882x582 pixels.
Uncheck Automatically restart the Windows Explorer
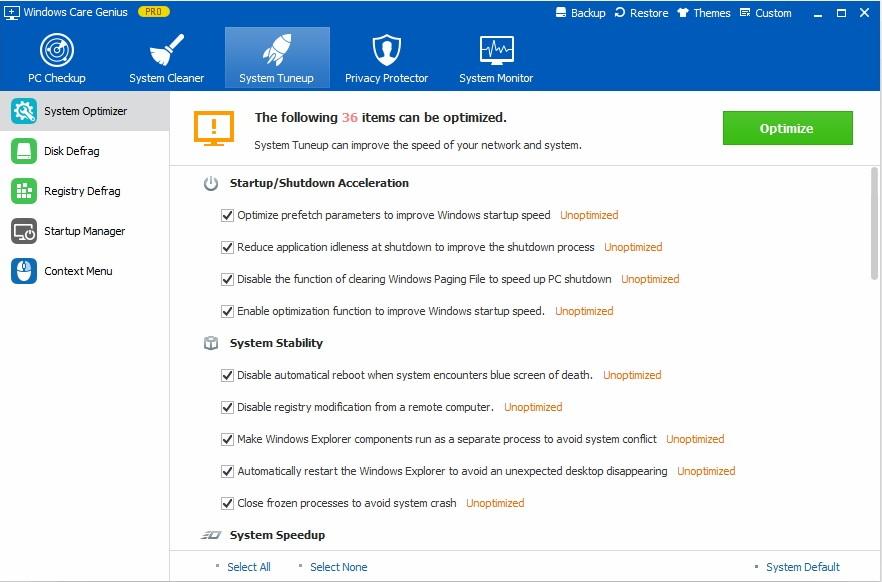click(x=227, y=472)
